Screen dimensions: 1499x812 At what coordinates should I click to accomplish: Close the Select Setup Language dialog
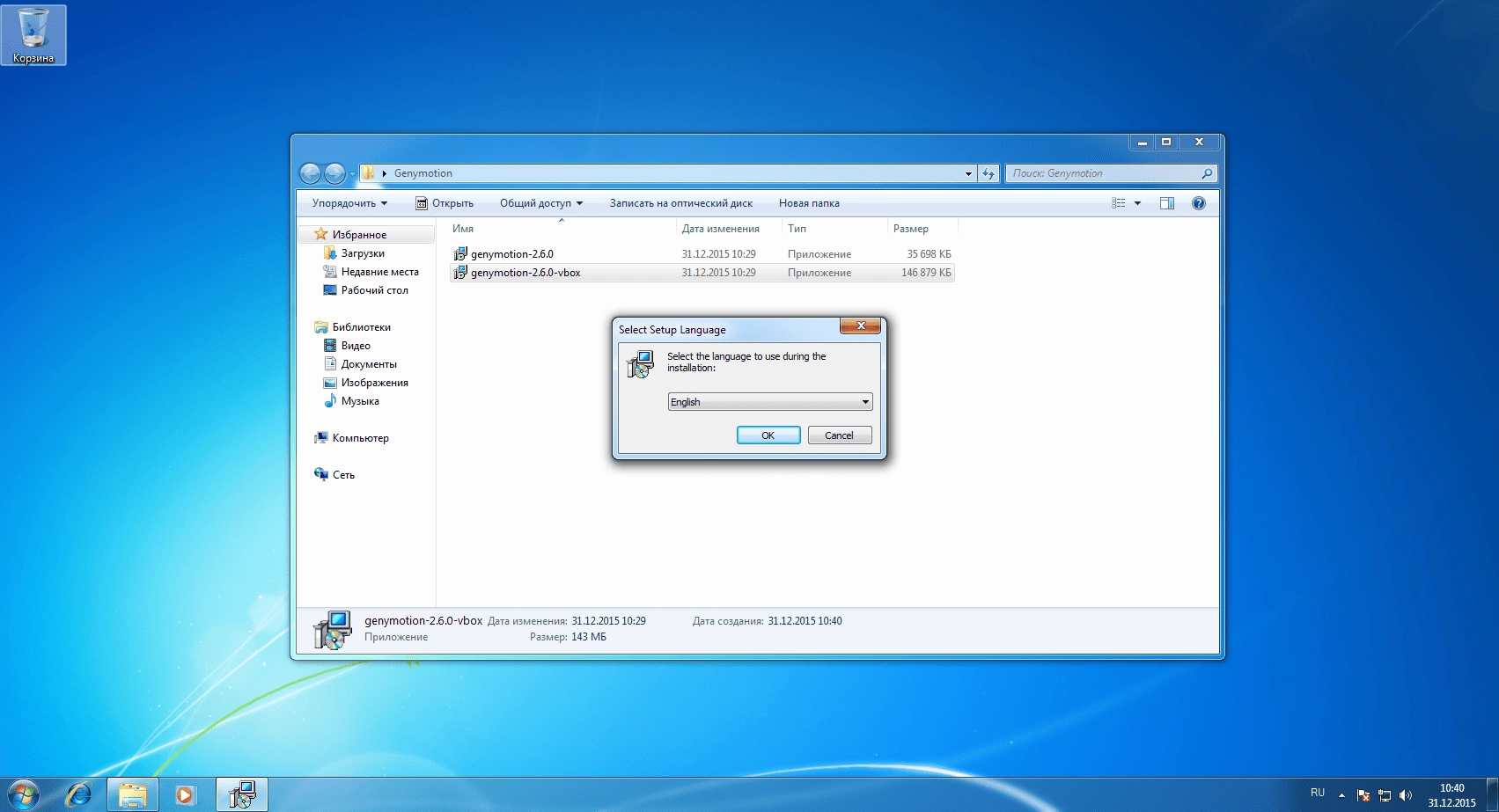click(861, 326)
